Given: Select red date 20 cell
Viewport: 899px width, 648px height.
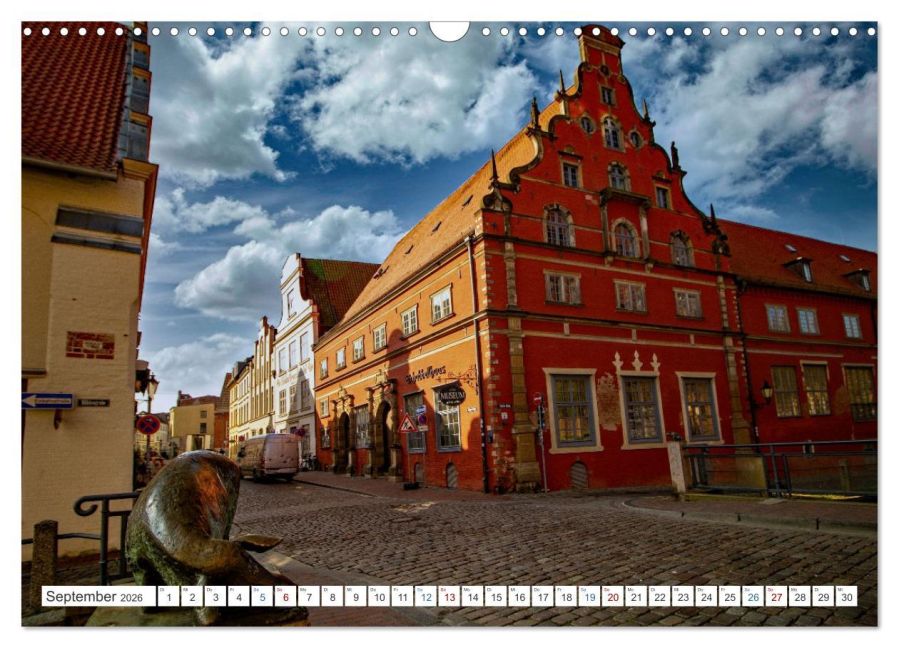Looking at the screenshot, I should (613, 596).
